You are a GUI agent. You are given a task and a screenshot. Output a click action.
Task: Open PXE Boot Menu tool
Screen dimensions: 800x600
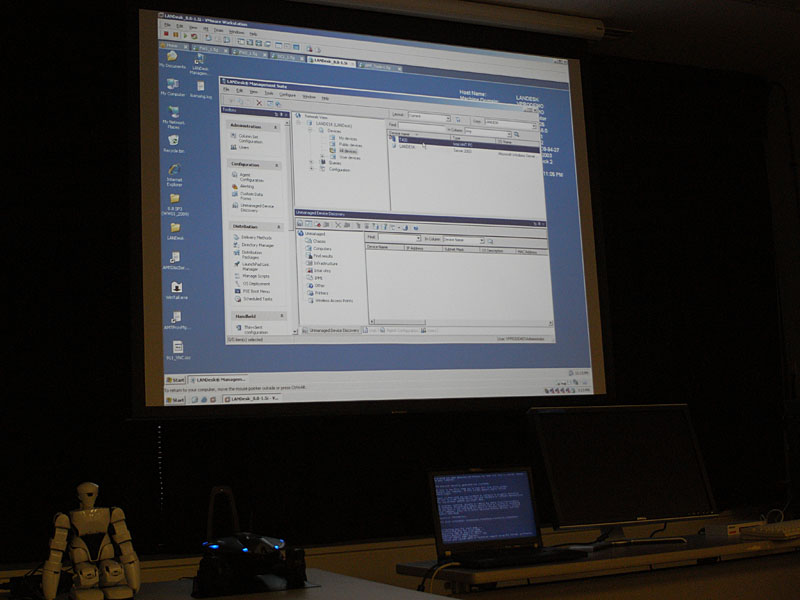[x=253, y=291]
